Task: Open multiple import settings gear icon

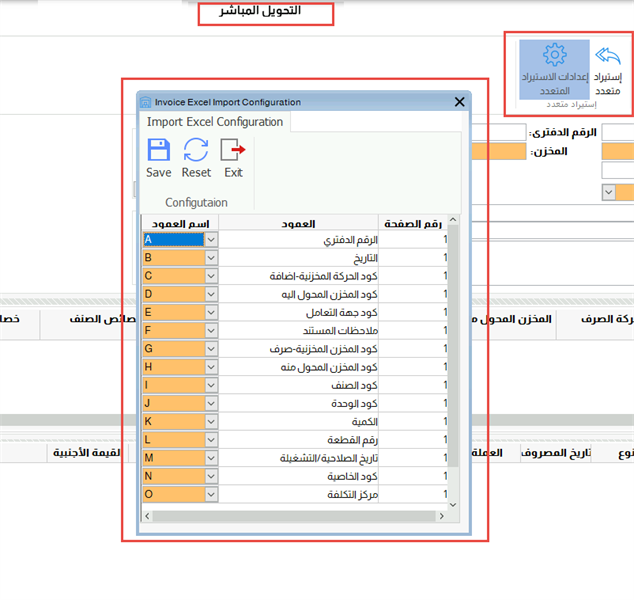Action: click(x=554, y=54)
